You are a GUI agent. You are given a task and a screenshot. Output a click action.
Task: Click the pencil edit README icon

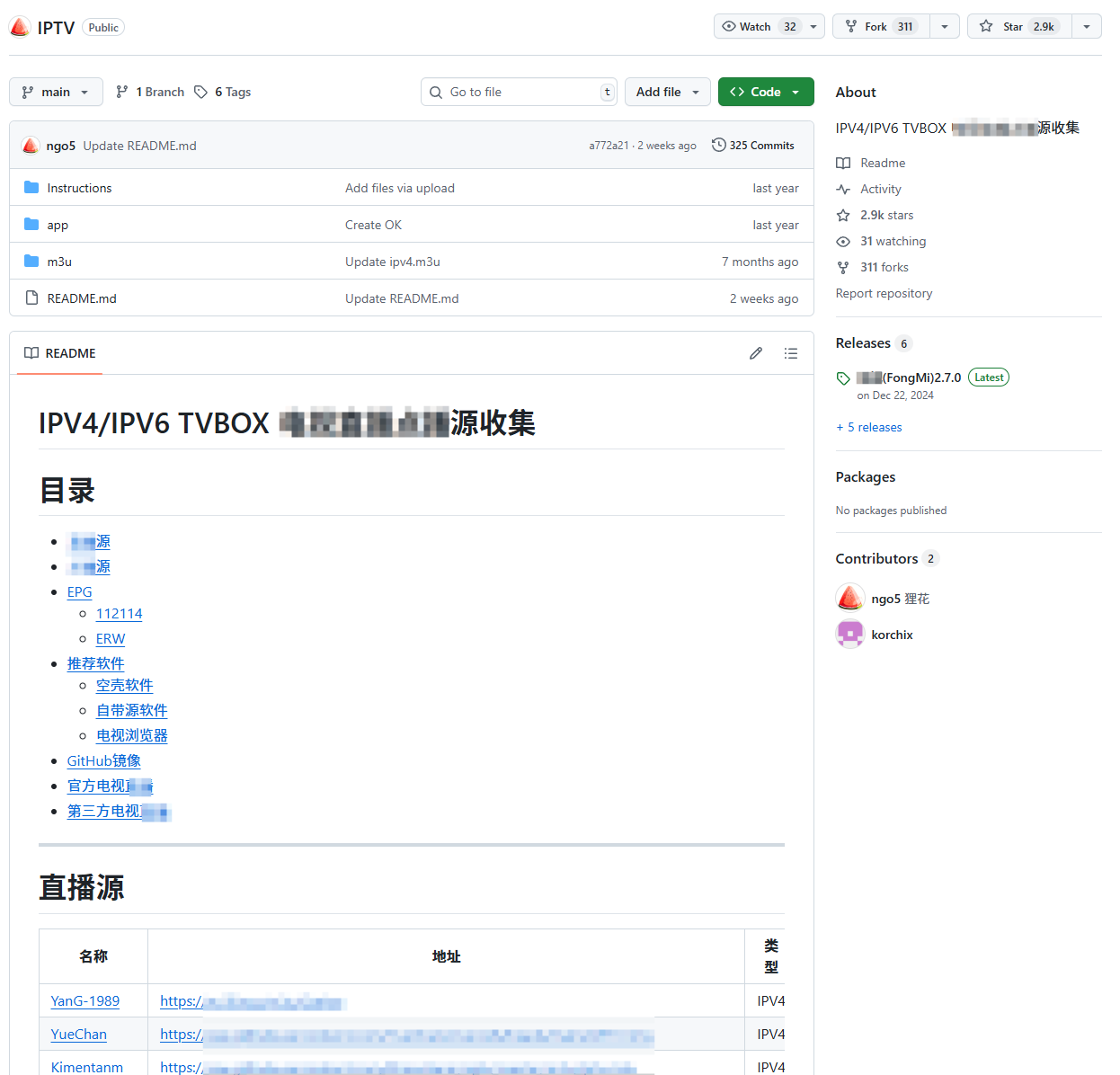[x=756, y=353]
